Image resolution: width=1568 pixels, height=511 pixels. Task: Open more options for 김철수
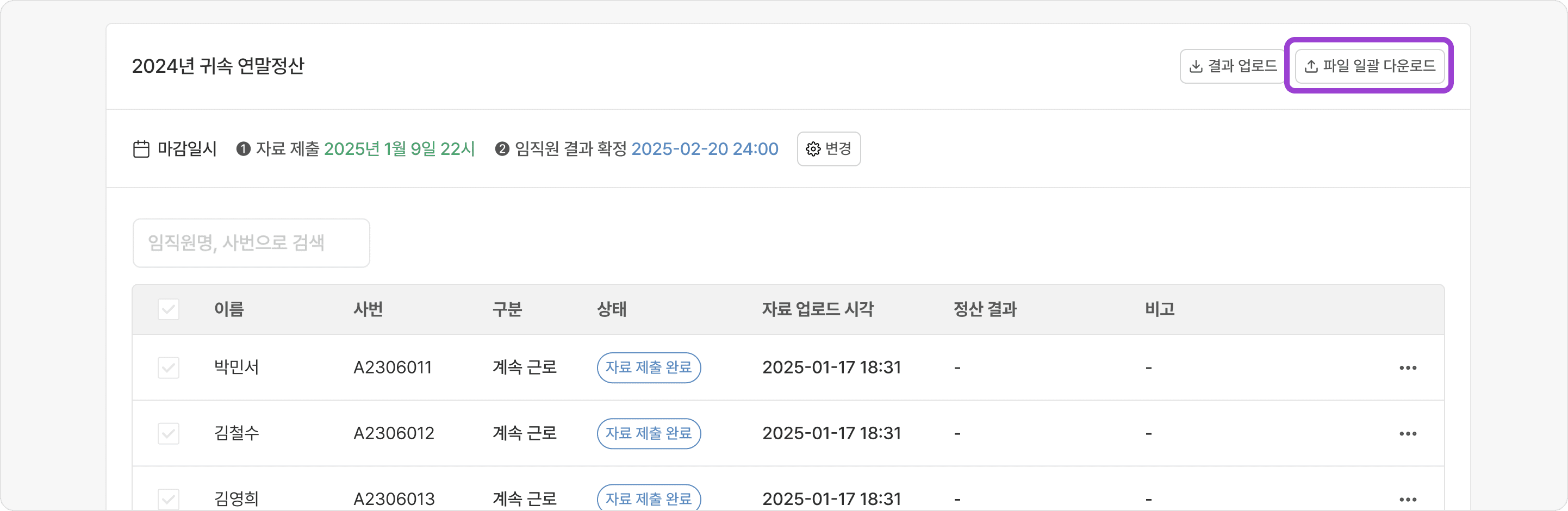pos(1407,434)
